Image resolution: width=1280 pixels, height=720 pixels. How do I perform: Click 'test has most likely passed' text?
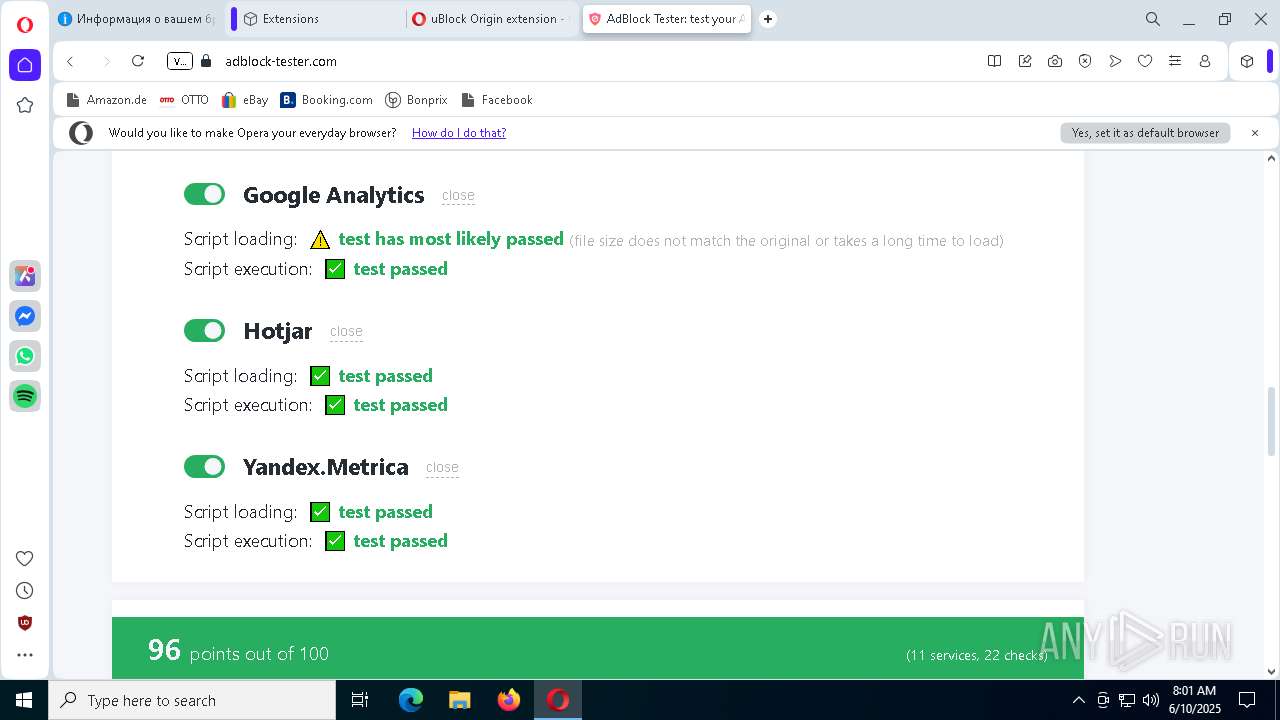451,239
